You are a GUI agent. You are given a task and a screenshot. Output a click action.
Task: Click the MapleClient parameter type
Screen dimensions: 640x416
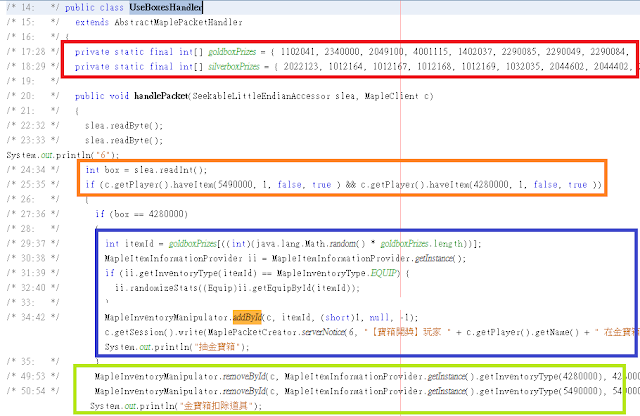click(391, 96)
